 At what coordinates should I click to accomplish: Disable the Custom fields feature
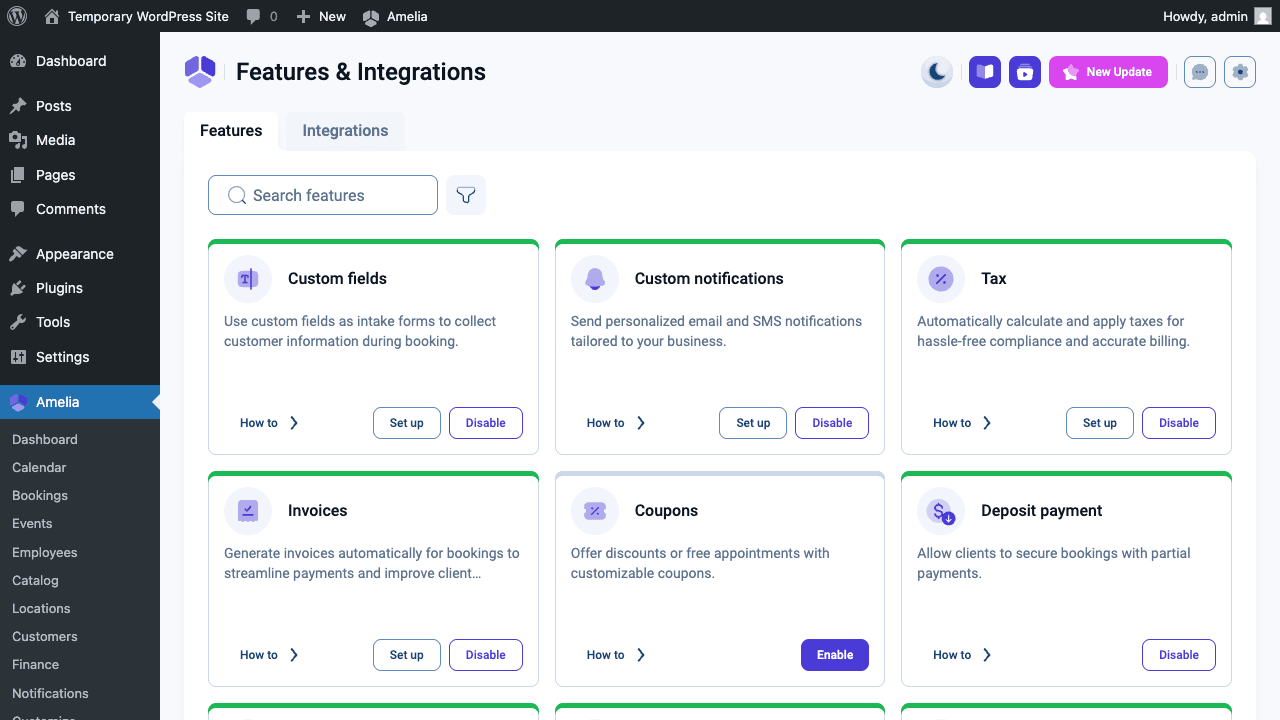tap(485, 423)
